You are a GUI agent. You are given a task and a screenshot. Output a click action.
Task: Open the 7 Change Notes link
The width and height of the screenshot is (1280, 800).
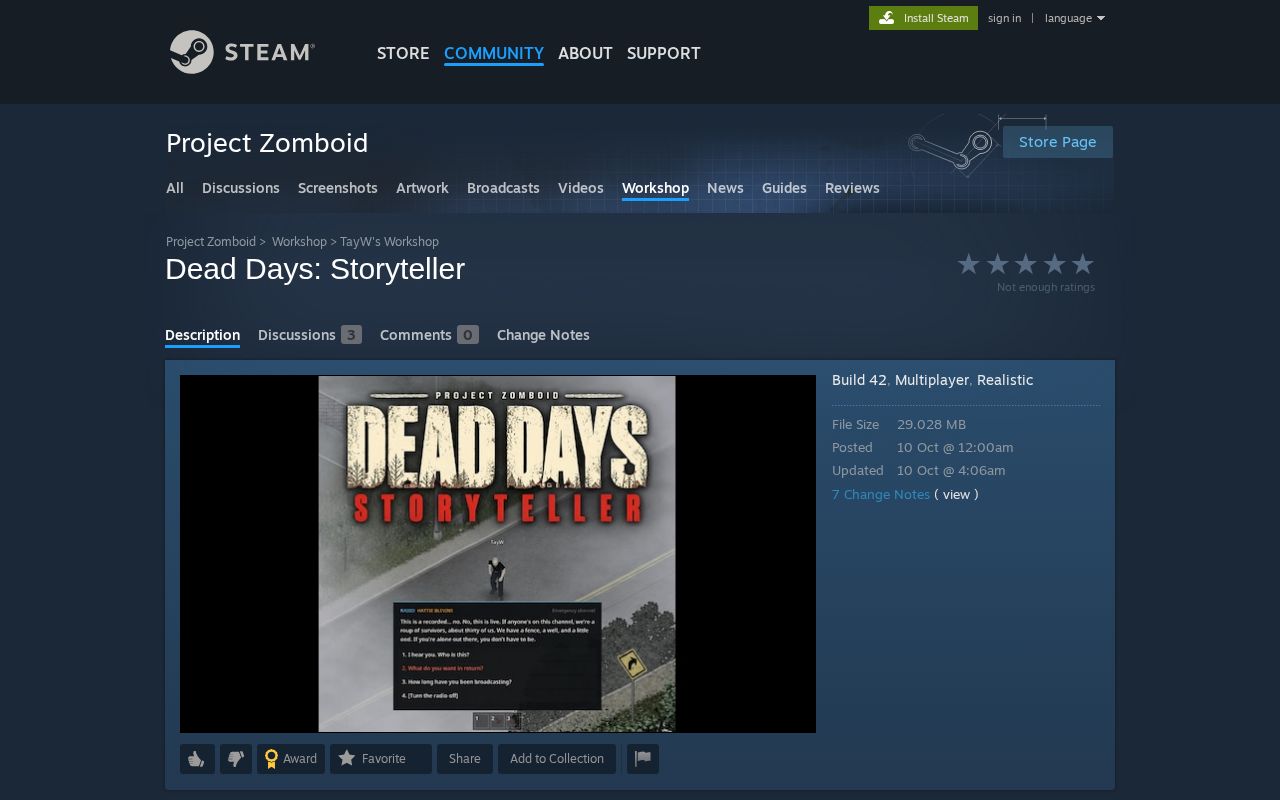[x=881, y=494]
